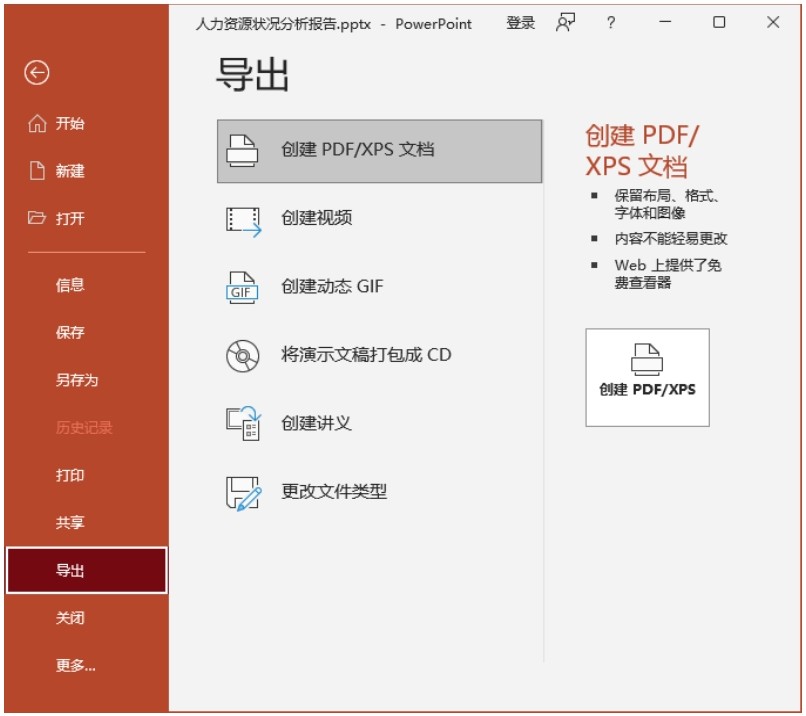This screenshot has height=716, width=806.
Task: Click the handout icon for 创建讲义
Action: click(x=243, y=423)
